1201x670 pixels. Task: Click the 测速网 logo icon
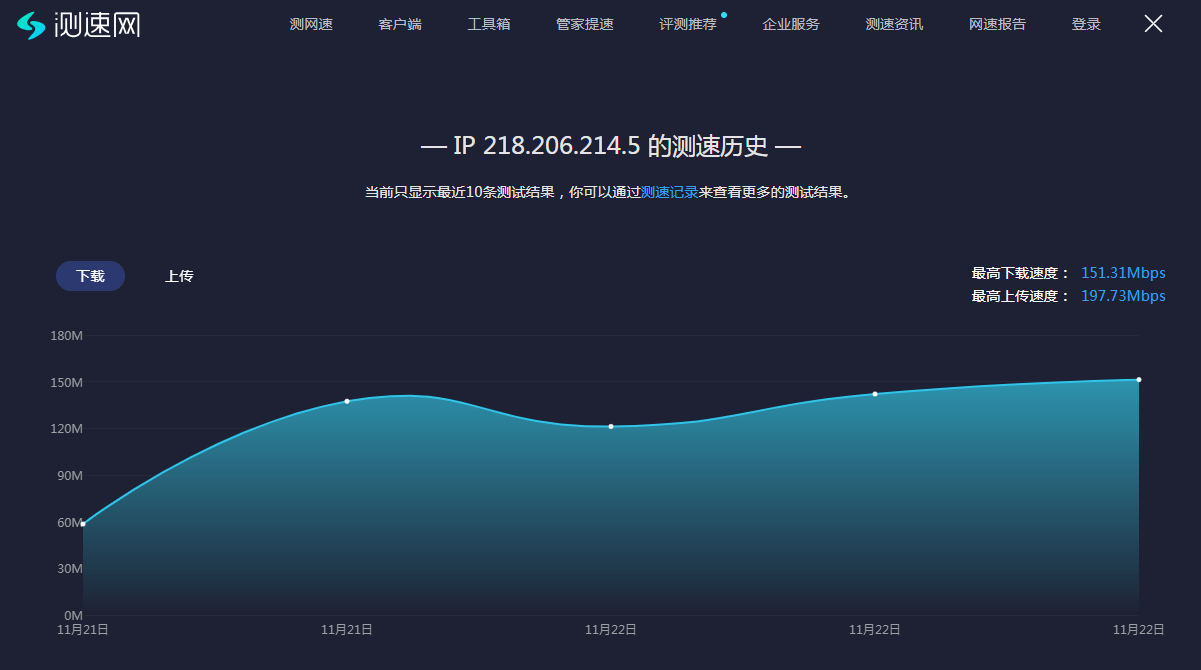pos(32,25)
